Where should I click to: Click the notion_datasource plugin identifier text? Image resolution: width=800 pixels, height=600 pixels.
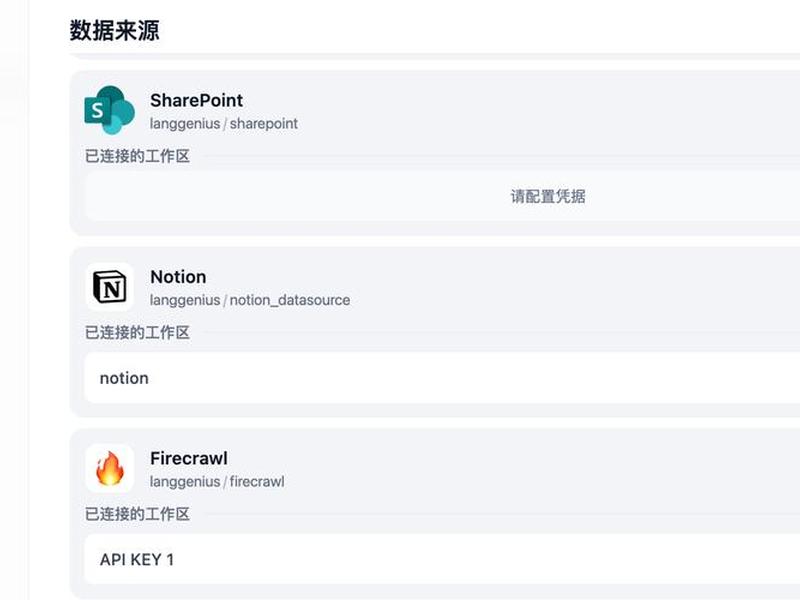tap(290, 301)
